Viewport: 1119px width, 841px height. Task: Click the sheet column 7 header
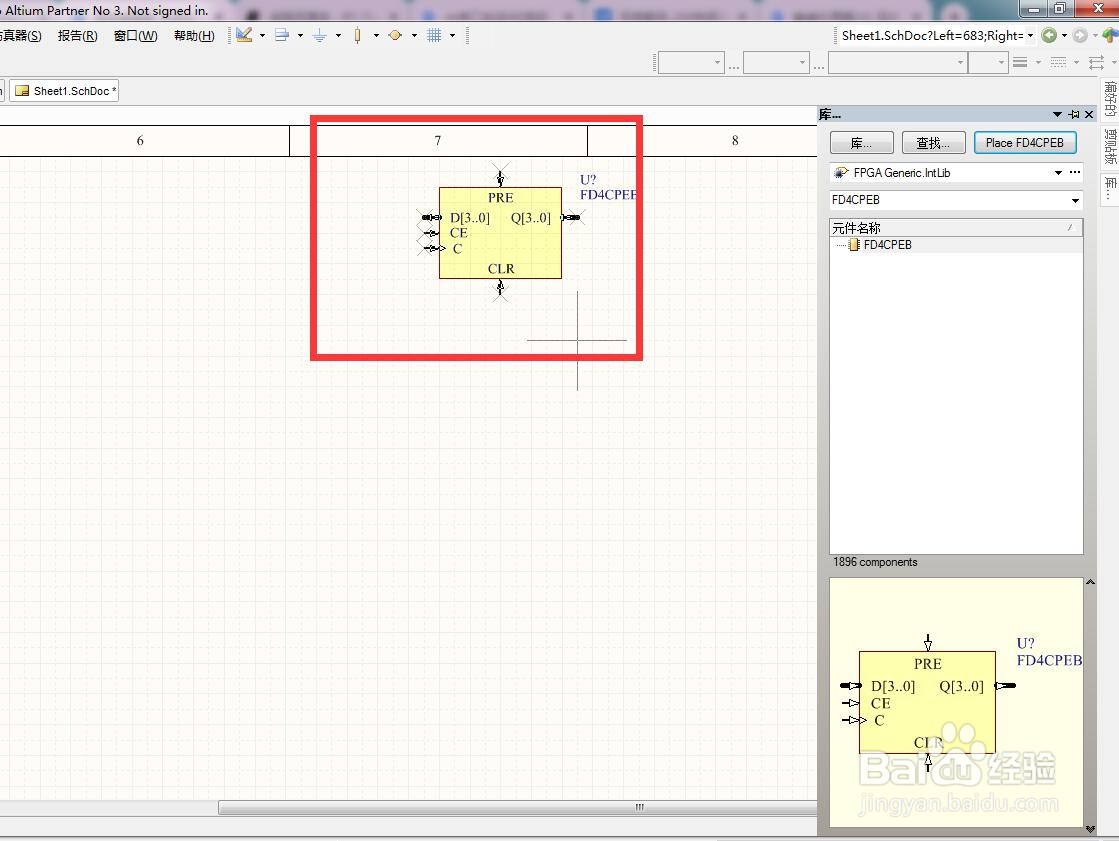pos(438,141)
